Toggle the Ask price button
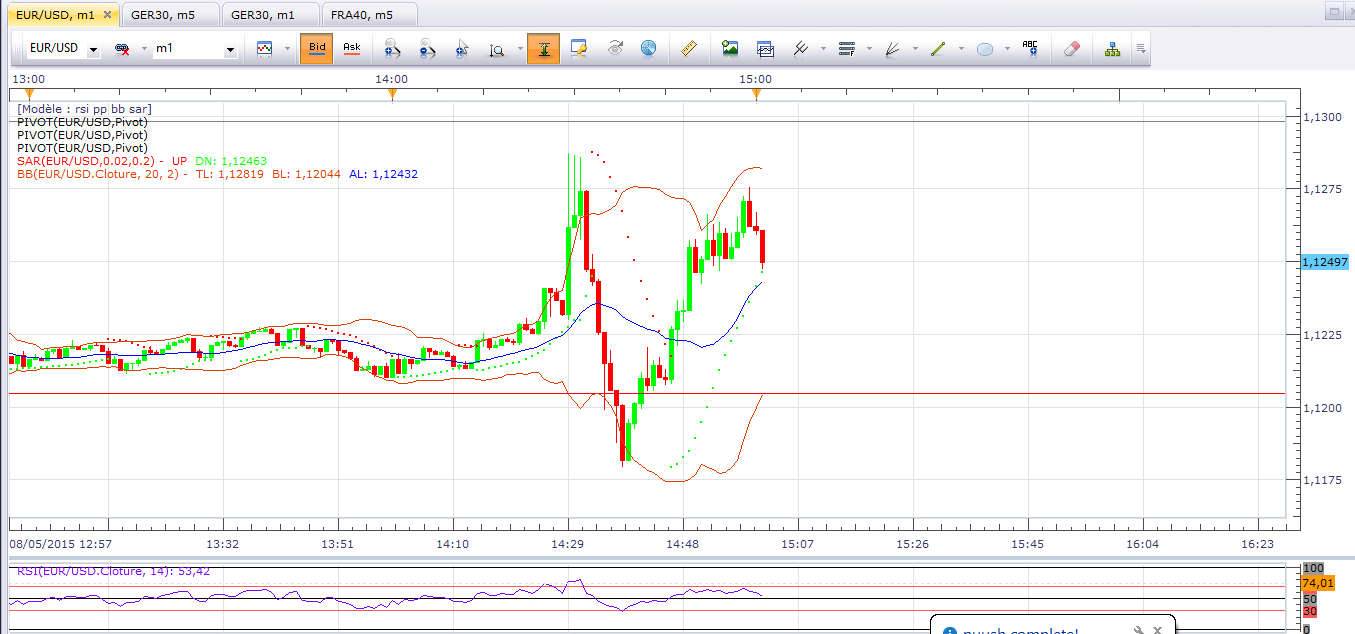Image resolution: width=1355 pixels, height=634 pixels. coord(352,48)
